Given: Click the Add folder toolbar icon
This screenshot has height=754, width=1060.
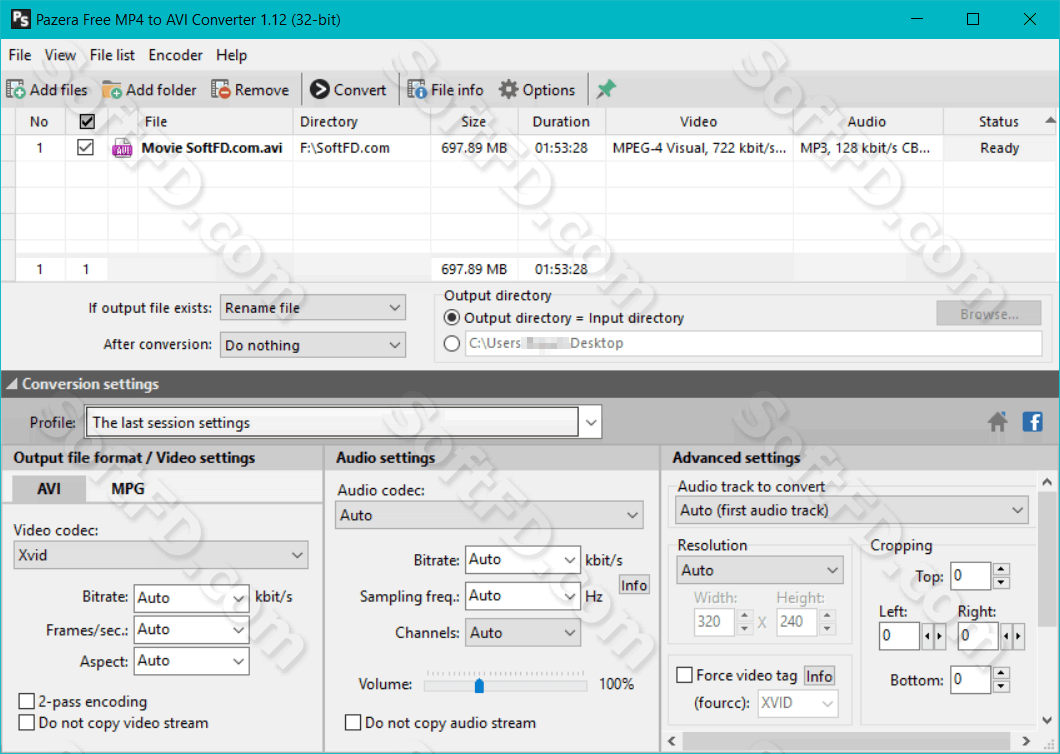Looking at the screenshot, I should (x=112, y=89).
